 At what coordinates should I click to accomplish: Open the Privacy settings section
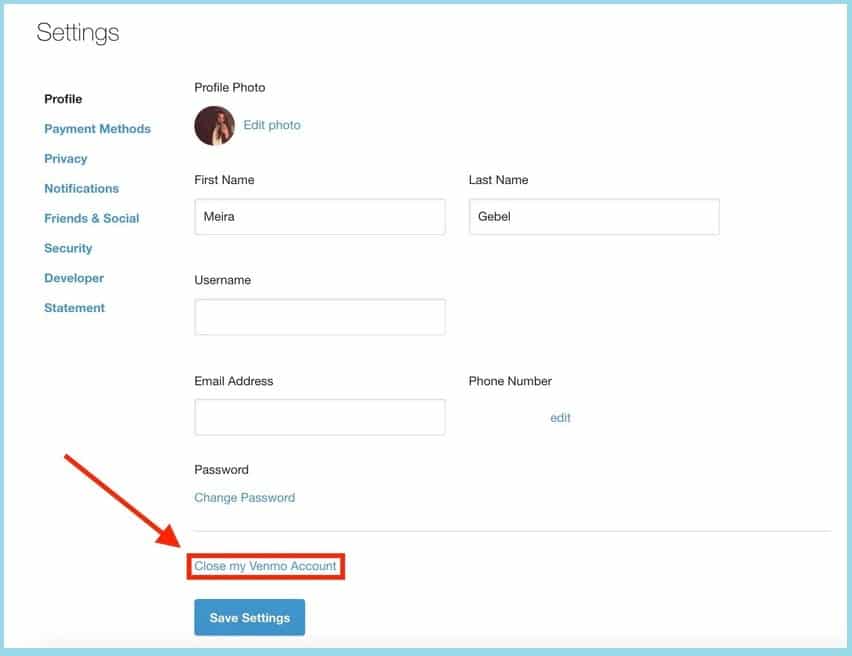point(66,159)
